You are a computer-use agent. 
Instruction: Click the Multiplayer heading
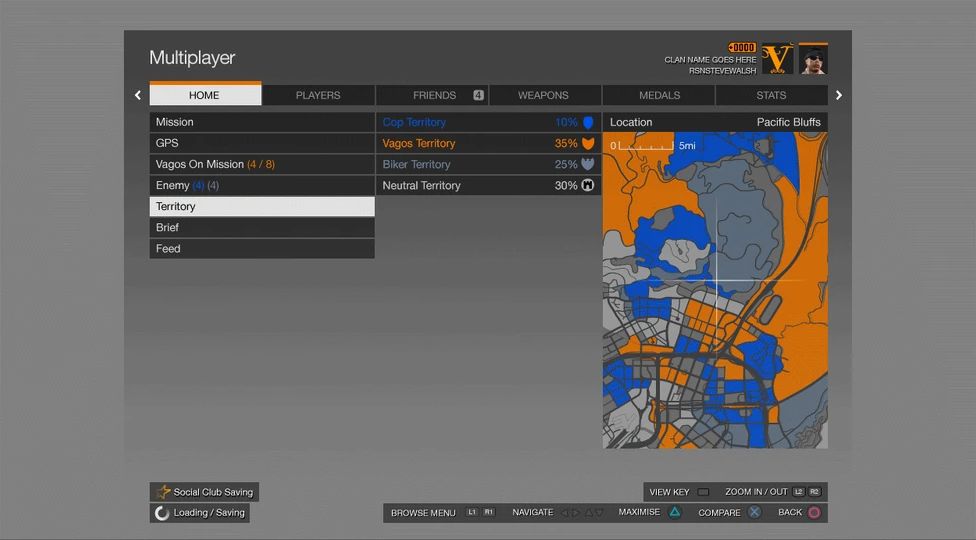point(192,58)
